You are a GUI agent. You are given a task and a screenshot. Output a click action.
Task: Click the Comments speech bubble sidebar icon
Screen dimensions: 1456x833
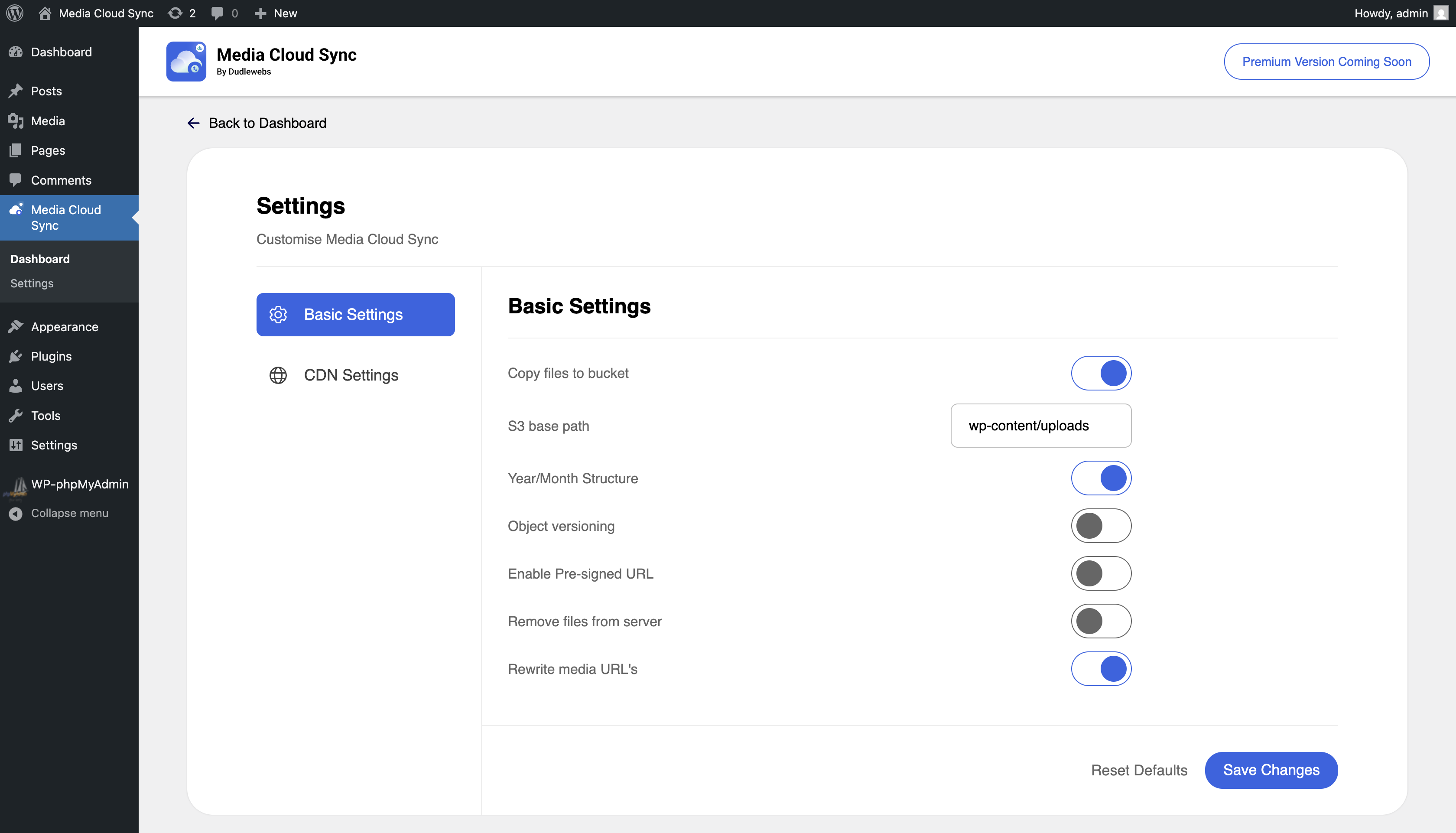[x=16, y=180]
